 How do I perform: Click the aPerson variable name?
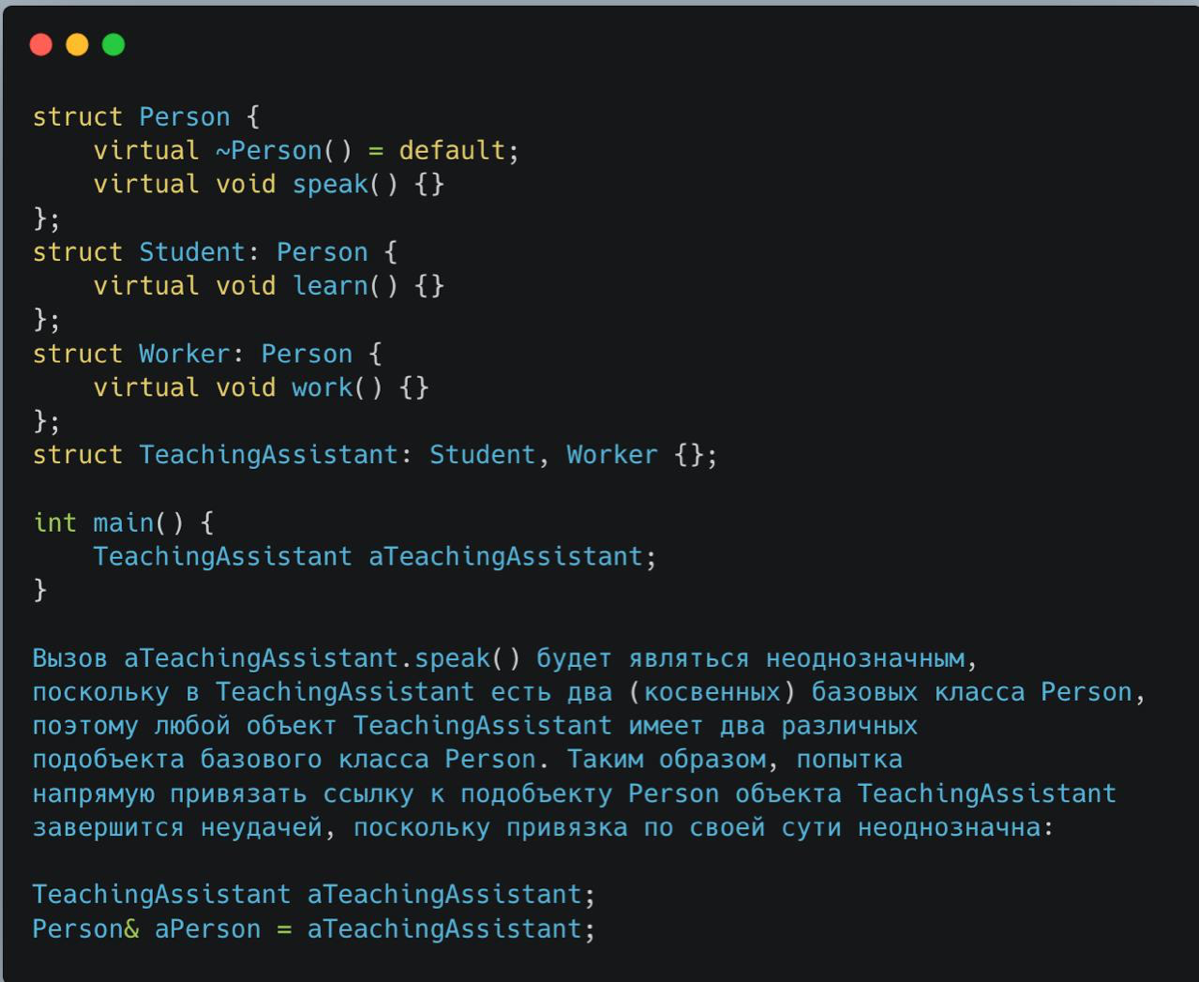[x=207, y=929]
